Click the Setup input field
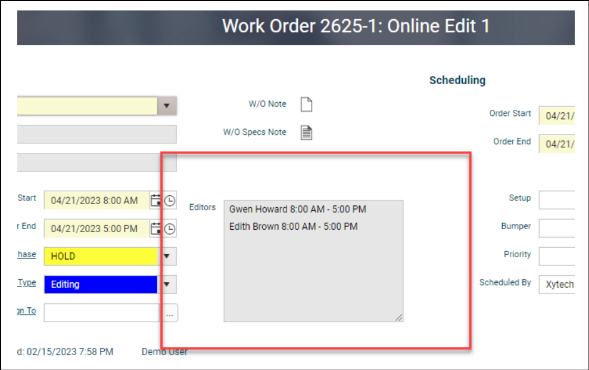 557,200
